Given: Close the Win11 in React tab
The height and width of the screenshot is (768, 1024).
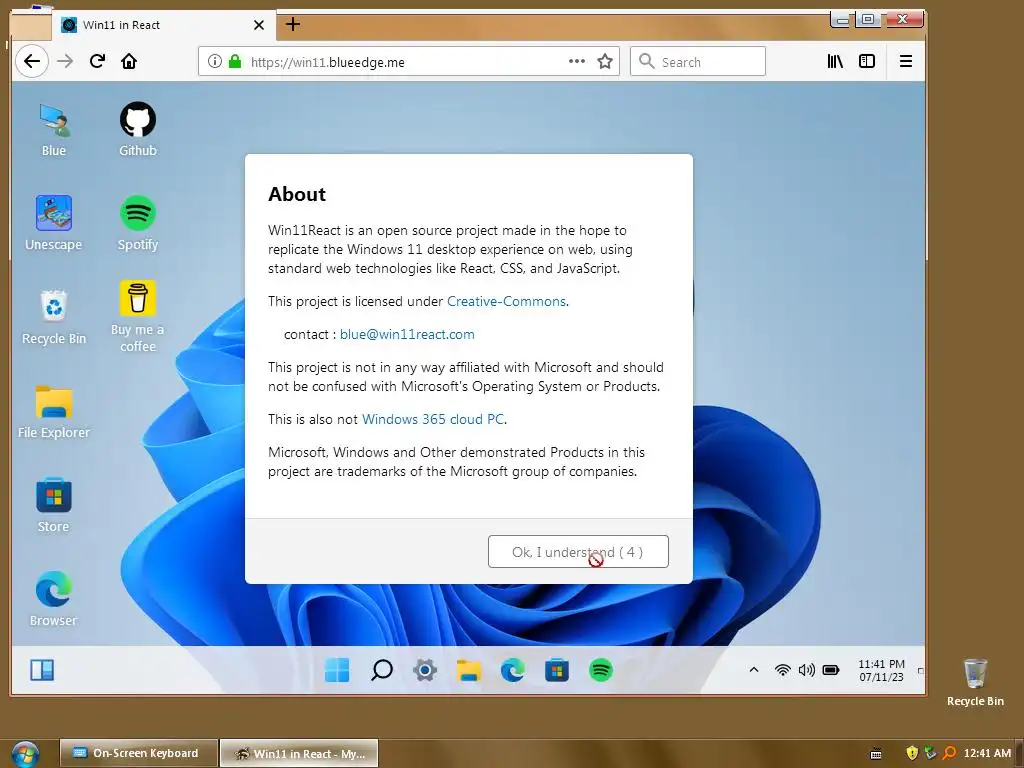Looking at the screenshot, I should [x=259, y=25].
